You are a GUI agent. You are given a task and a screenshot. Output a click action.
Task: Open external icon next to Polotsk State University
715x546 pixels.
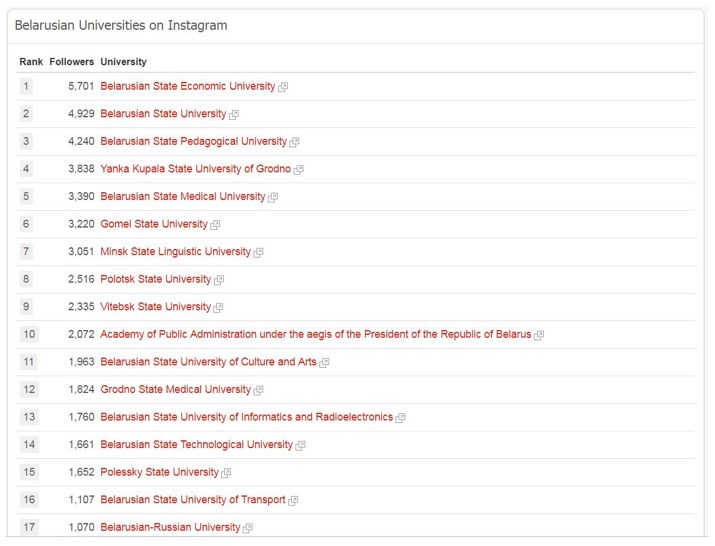[x=219, y=280]
